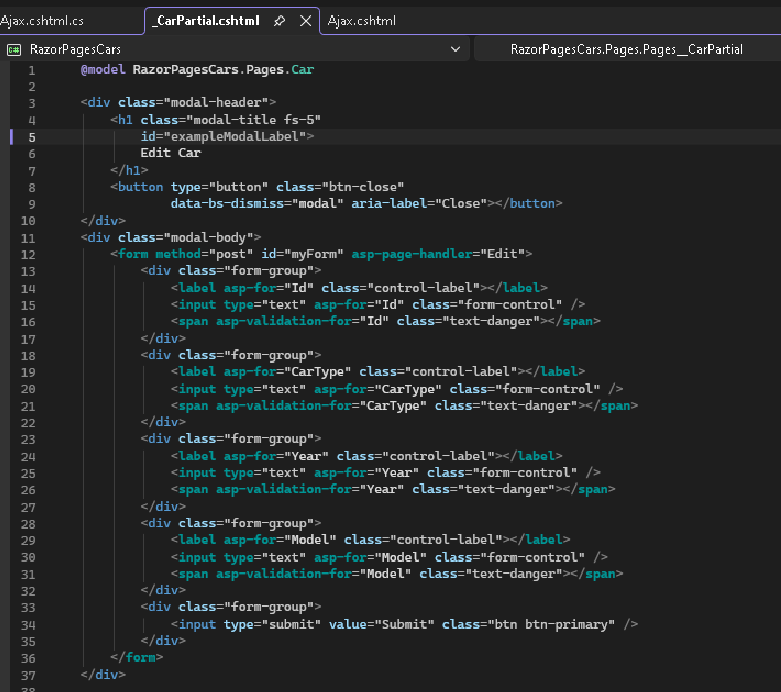Close the _CarPartial.cshtml tab
The height and width of the screenshot is (692, 781).
[305, 20]
